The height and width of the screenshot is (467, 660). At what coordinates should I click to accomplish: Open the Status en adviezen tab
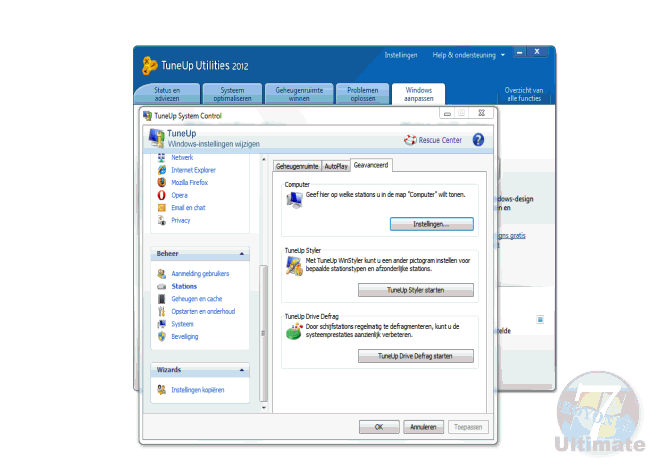tap(167, 94)
